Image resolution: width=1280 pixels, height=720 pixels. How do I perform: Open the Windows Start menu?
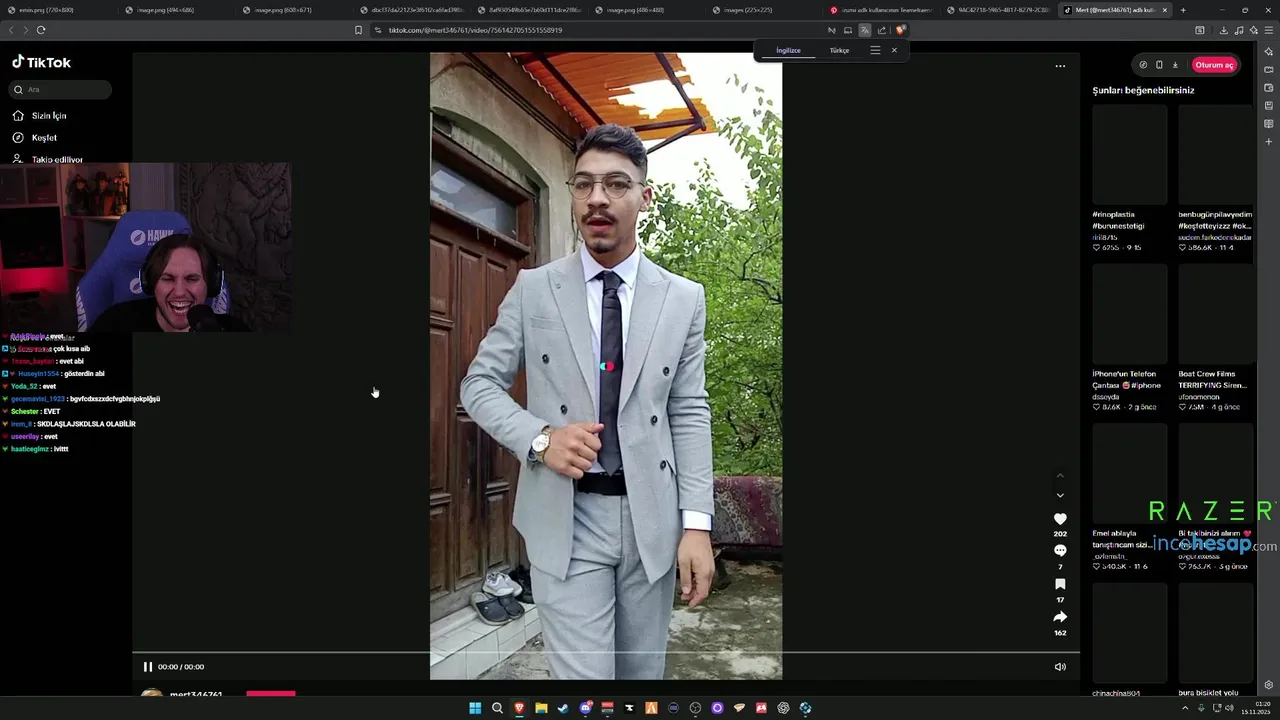[475, 708]
